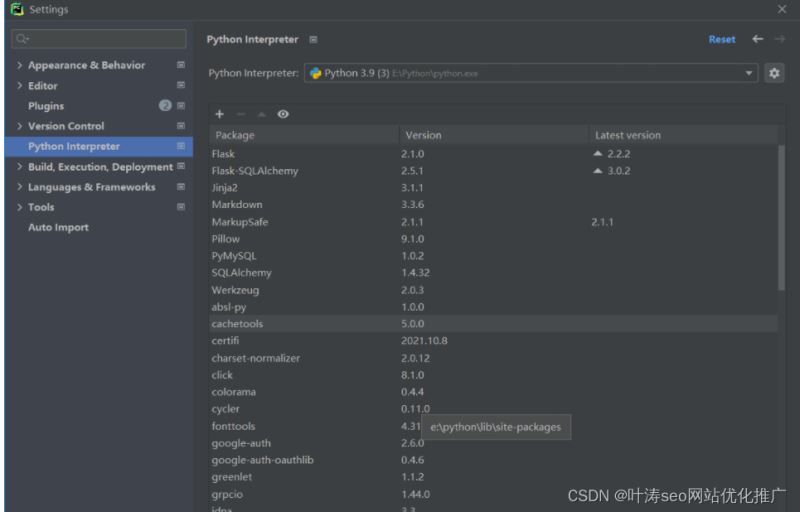The width and height of the screenshot is (800, 512).
Task: Click the Plugins update count badge
Action: coord(165,106)
